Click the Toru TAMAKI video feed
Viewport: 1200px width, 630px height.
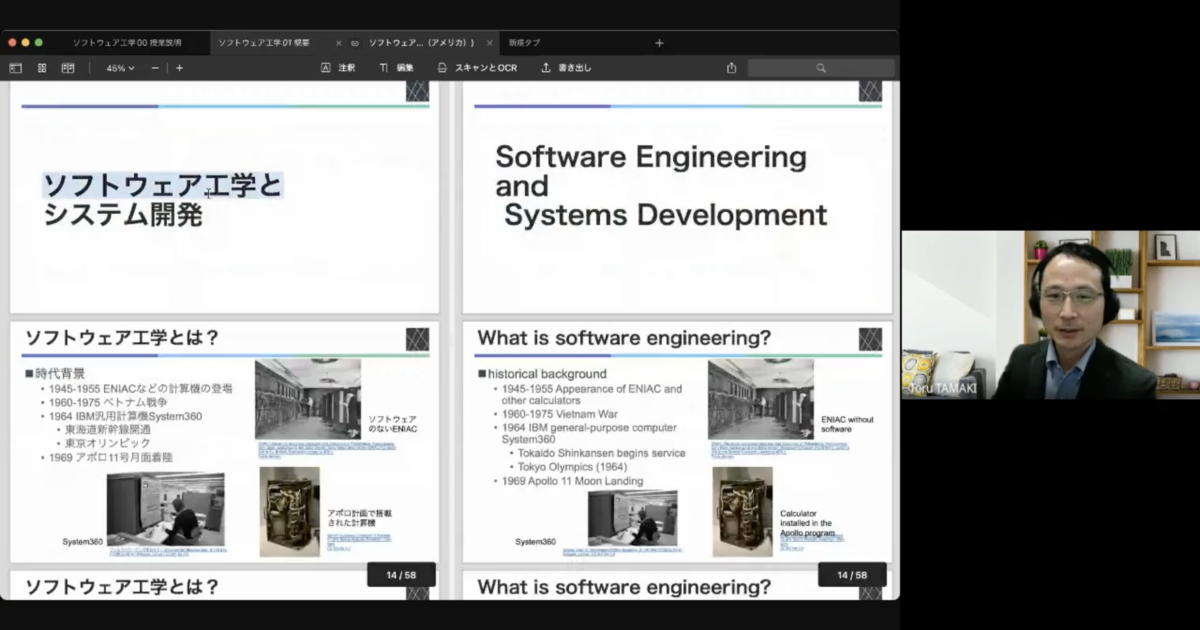pyautogui.click(x=1050, y=315)
